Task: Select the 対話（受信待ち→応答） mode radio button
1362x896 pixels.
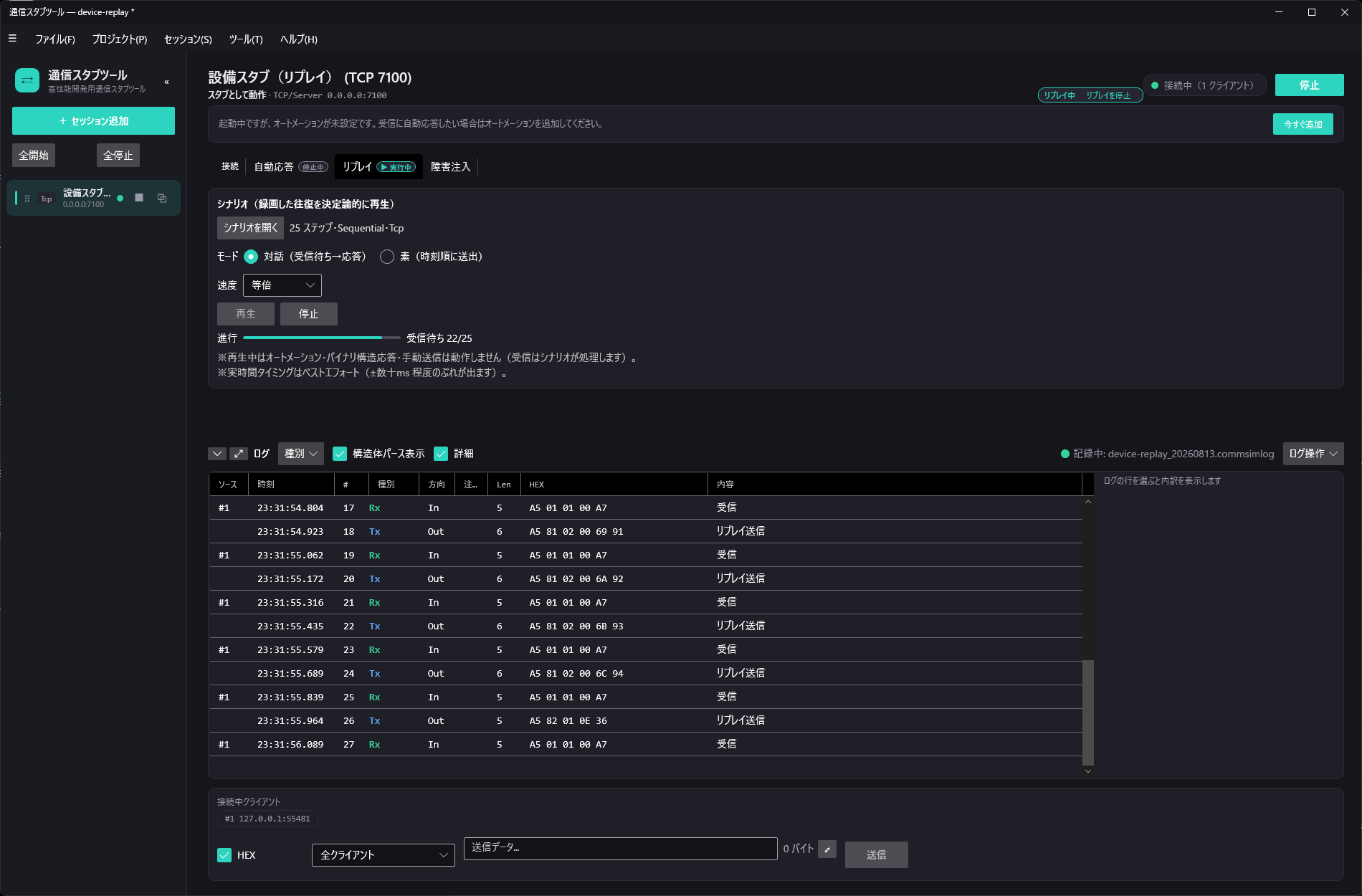Action: point(251,257)
